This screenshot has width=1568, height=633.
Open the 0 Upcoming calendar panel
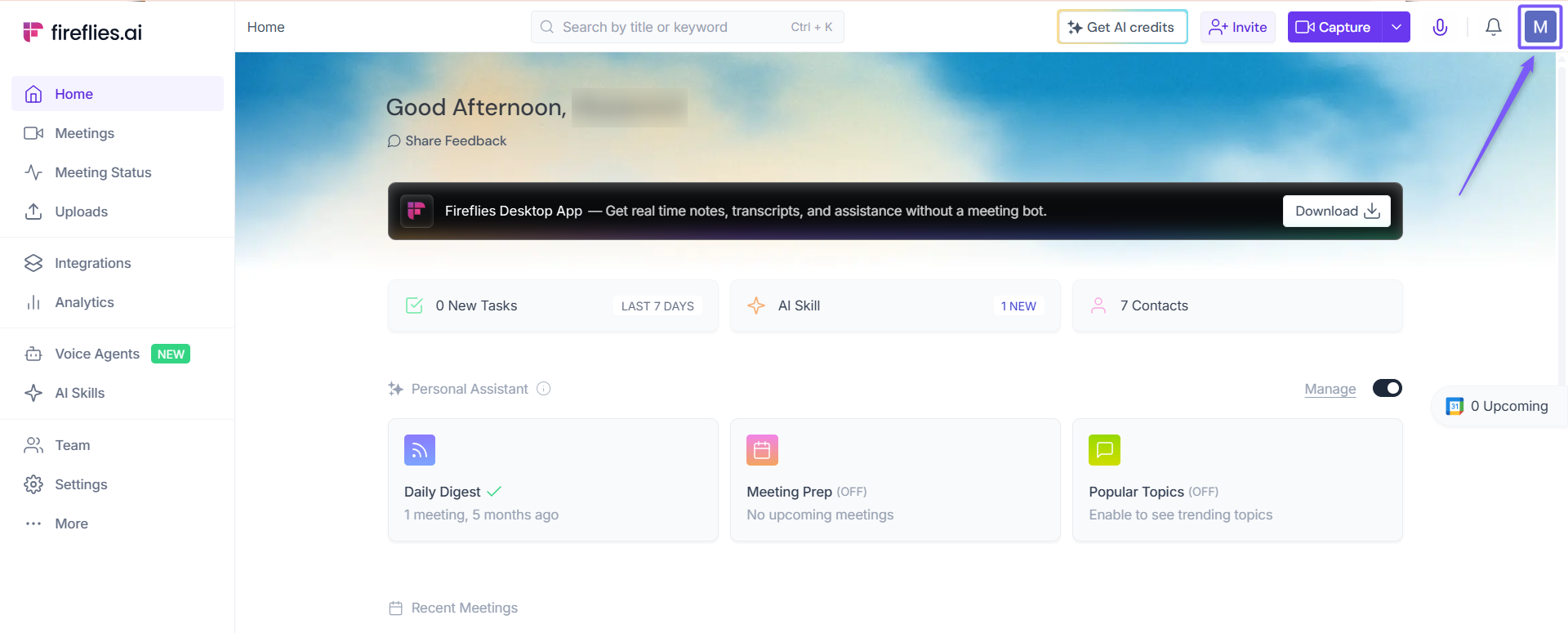click(1499, 406)
